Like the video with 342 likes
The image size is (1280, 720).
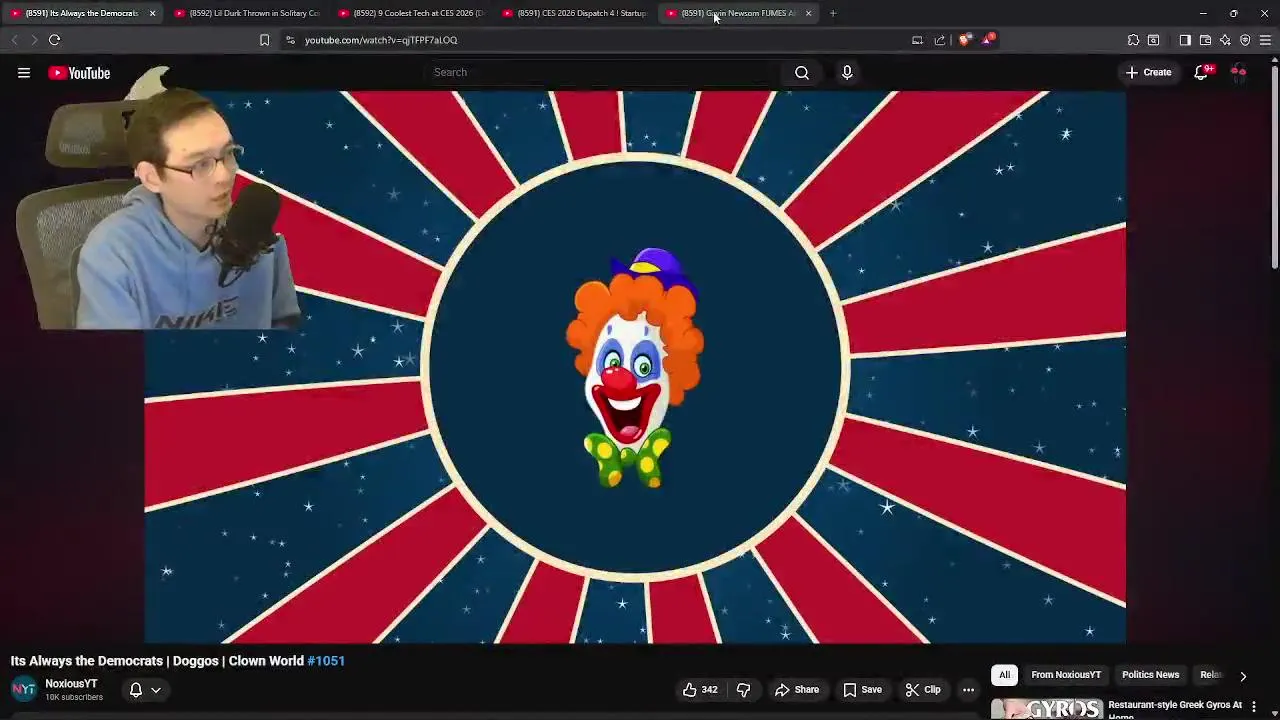[x=700, y=690]
